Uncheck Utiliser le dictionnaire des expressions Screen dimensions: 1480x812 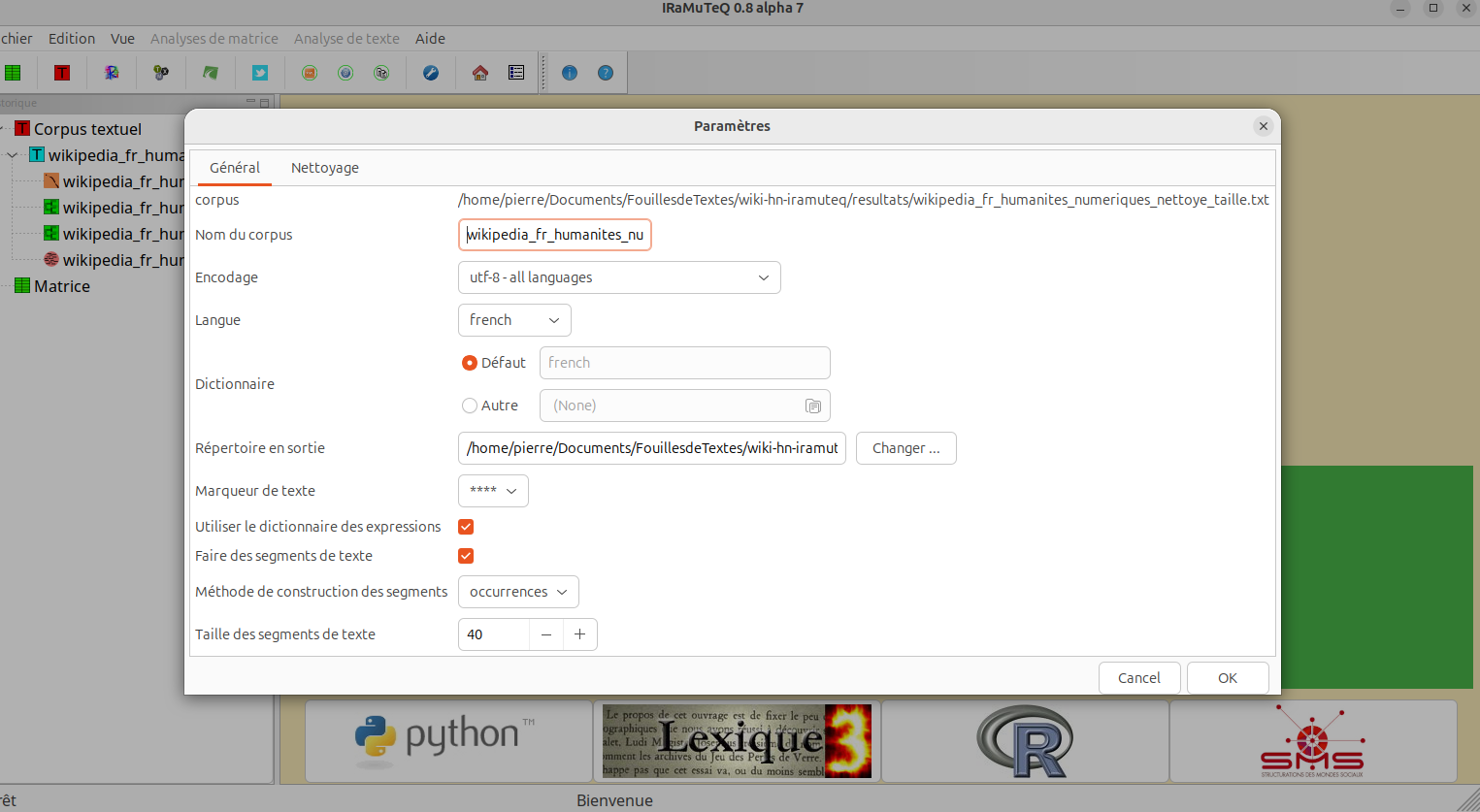pos(466,527)
